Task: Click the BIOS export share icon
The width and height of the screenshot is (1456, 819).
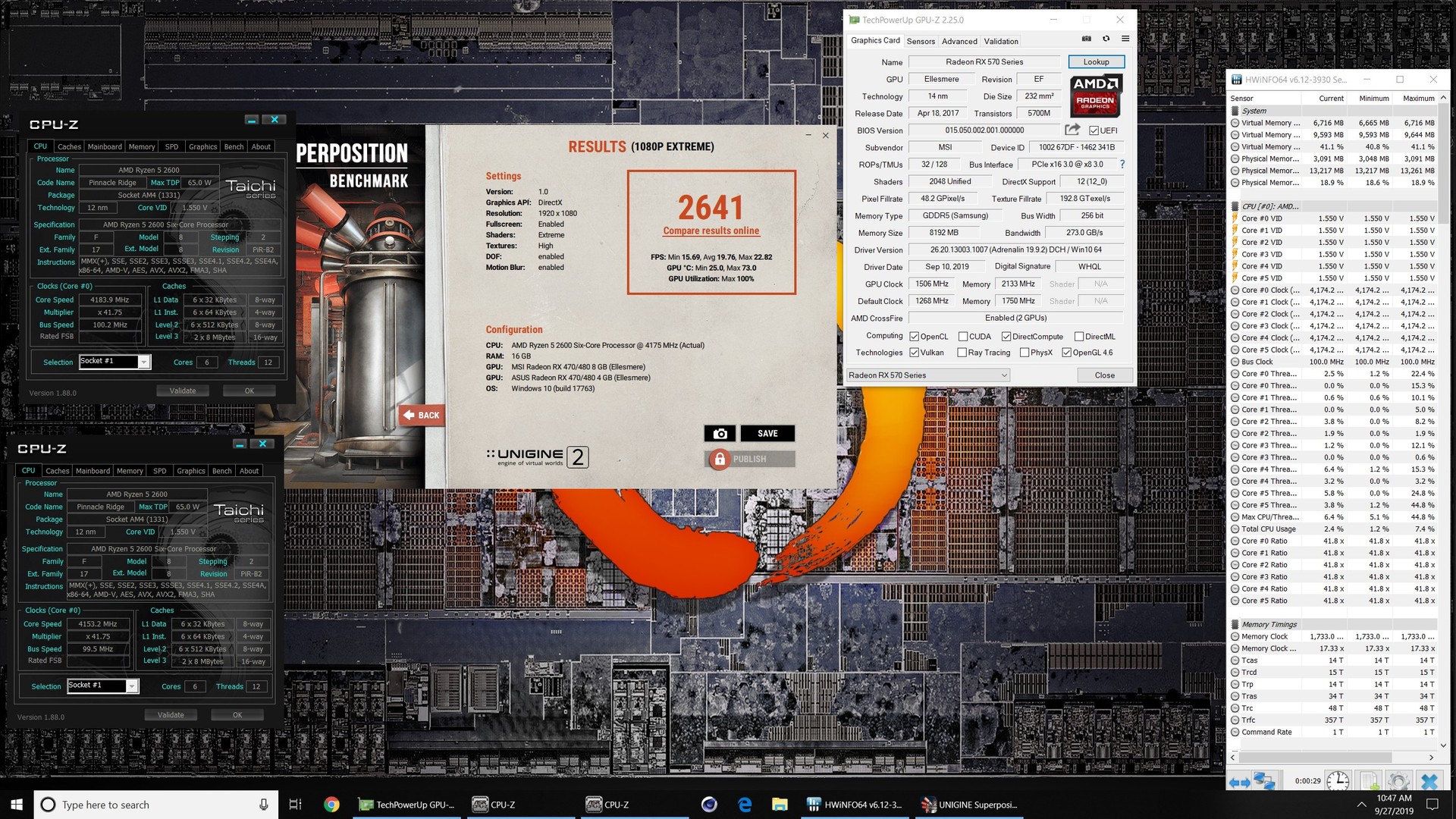Action: [x=1072, y=130]
